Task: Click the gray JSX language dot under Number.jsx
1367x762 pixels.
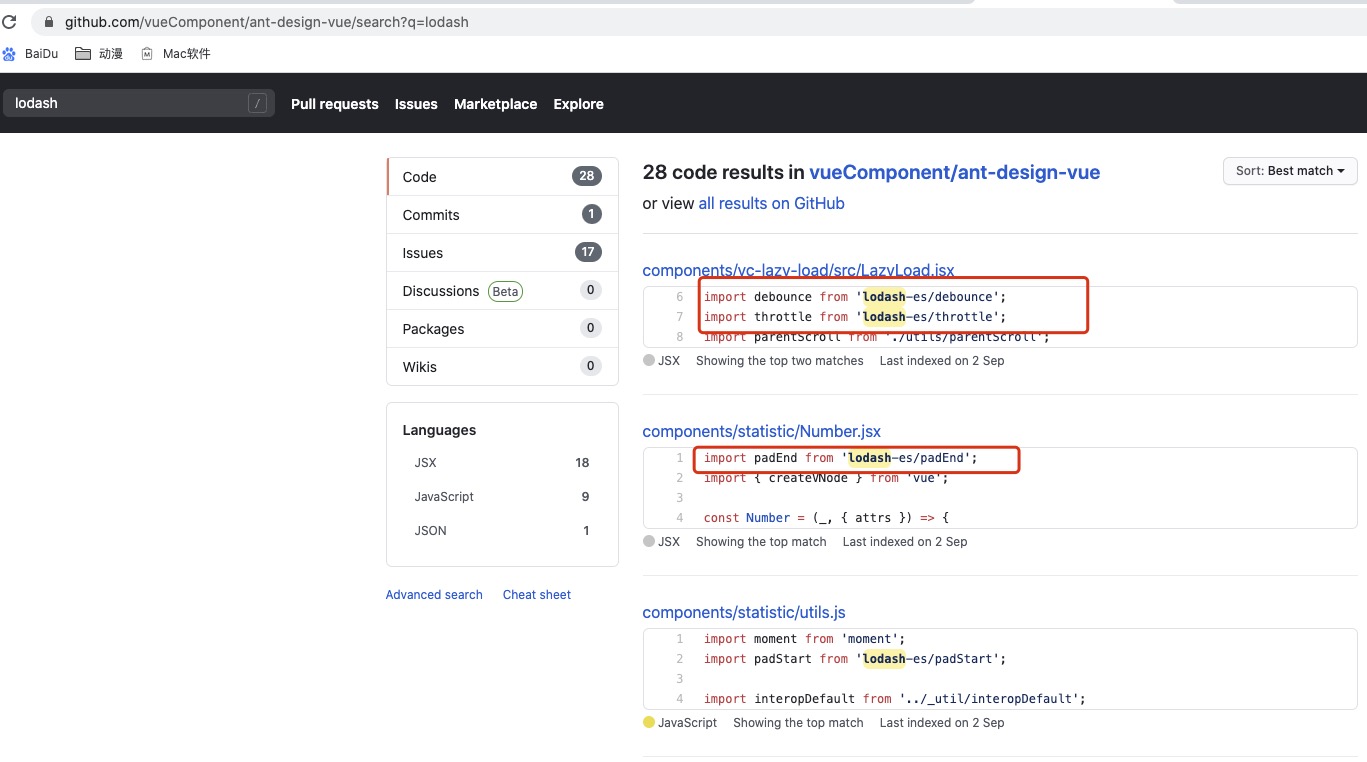Action: coord(649,541)
